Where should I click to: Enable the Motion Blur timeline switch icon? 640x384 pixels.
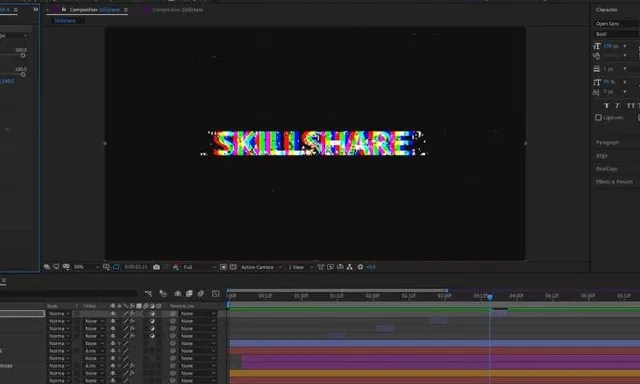click(x=201, y=294)
